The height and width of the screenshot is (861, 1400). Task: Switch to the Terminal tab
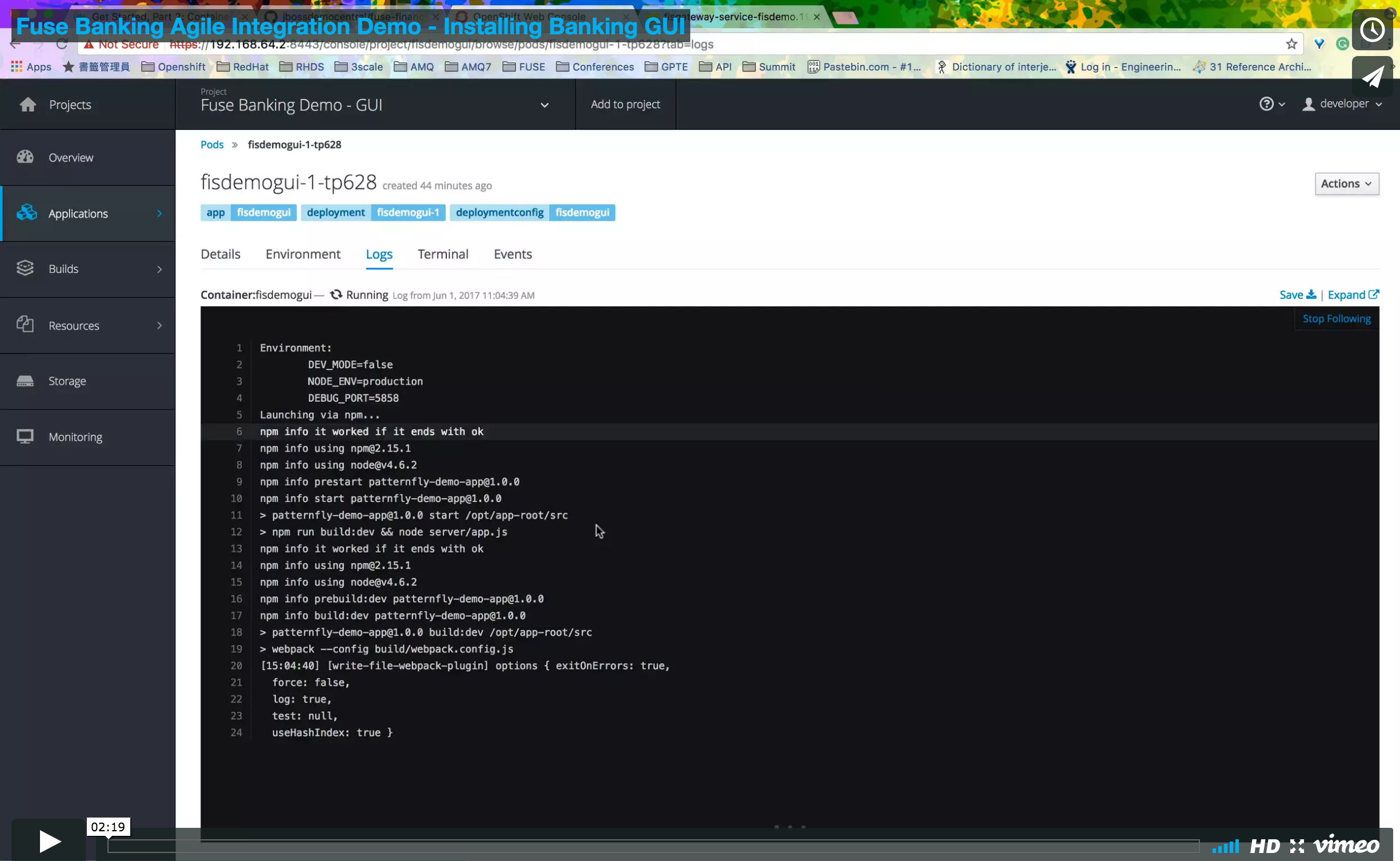443,254
